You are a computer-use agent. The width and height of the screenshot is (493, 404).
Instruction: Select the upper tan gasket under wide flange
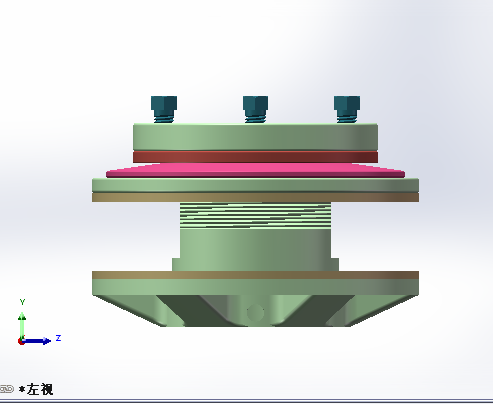pyautogui.click(x=255, y=197)
